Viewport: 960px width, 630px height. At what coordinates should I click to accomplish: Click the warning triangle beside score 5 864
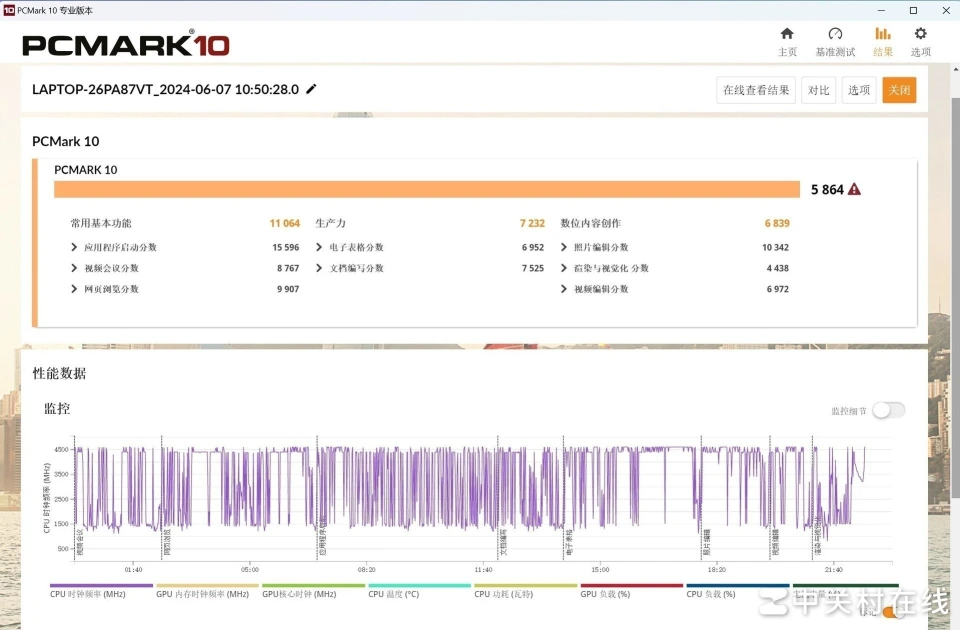point(854,189)
